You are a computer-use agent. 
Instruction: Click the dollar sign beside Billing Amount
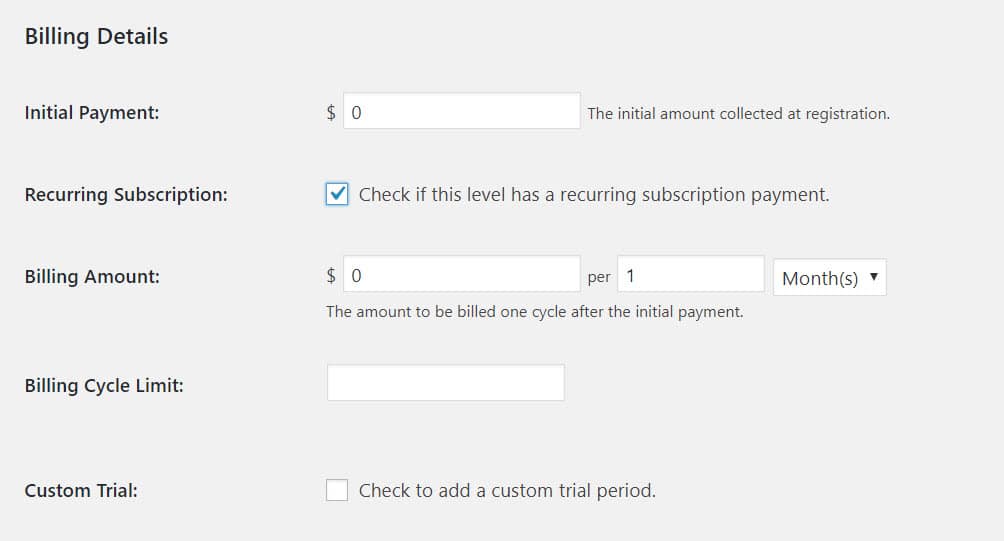point(331,277)
